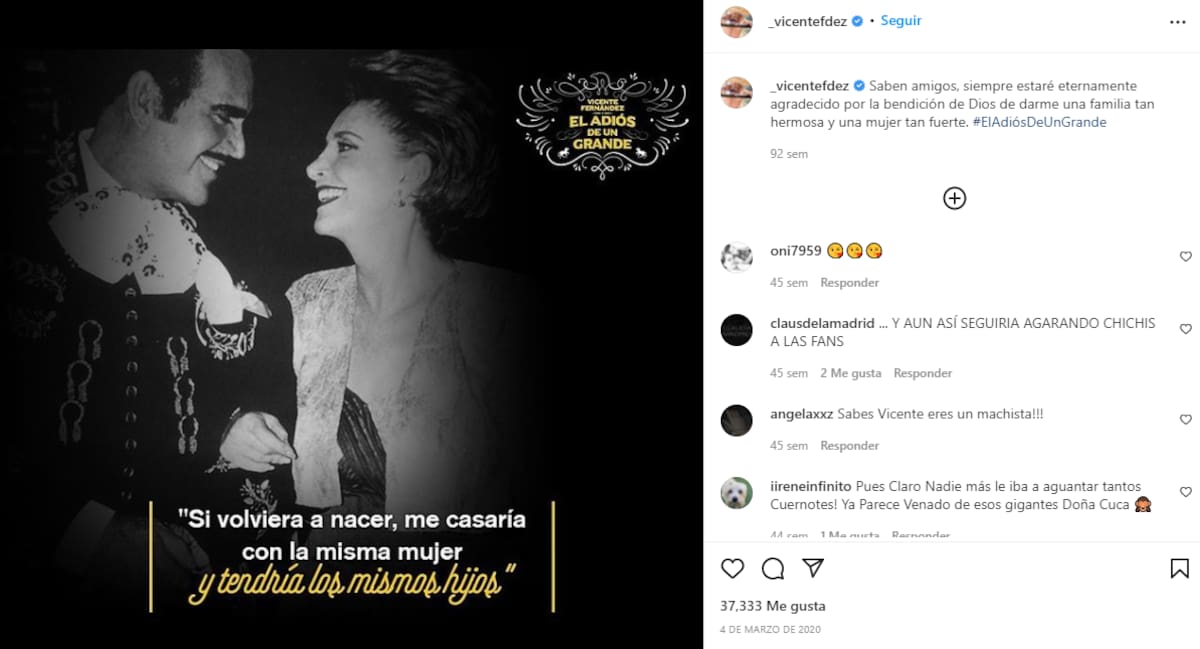Load more comments with plus circle
Image resolution: width=1200 pixels, height=649 pixels.
(x=955, y=198)
